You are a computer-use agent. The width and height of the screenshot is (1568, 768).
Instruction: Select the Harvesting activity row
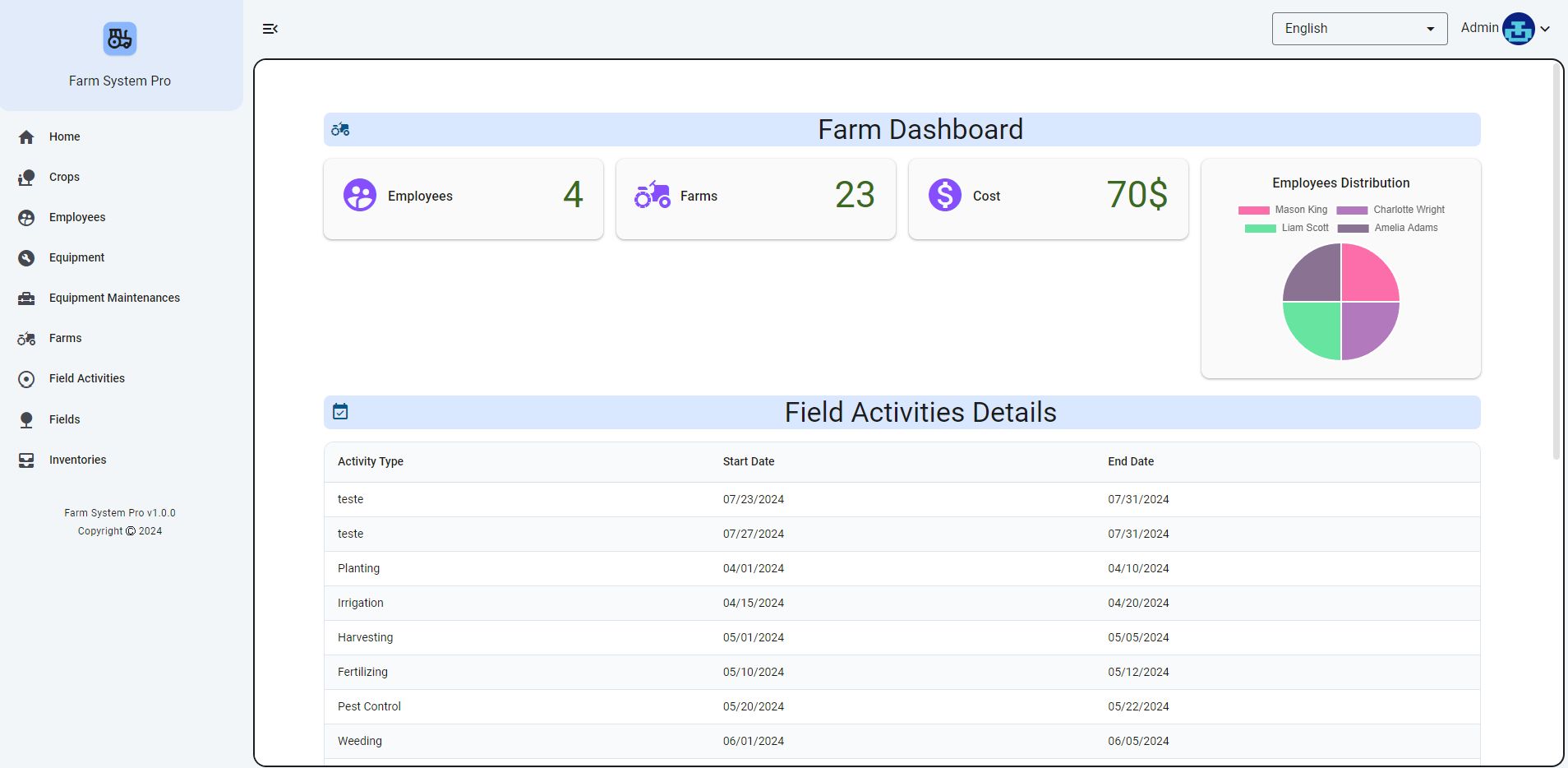coord(365,637)
